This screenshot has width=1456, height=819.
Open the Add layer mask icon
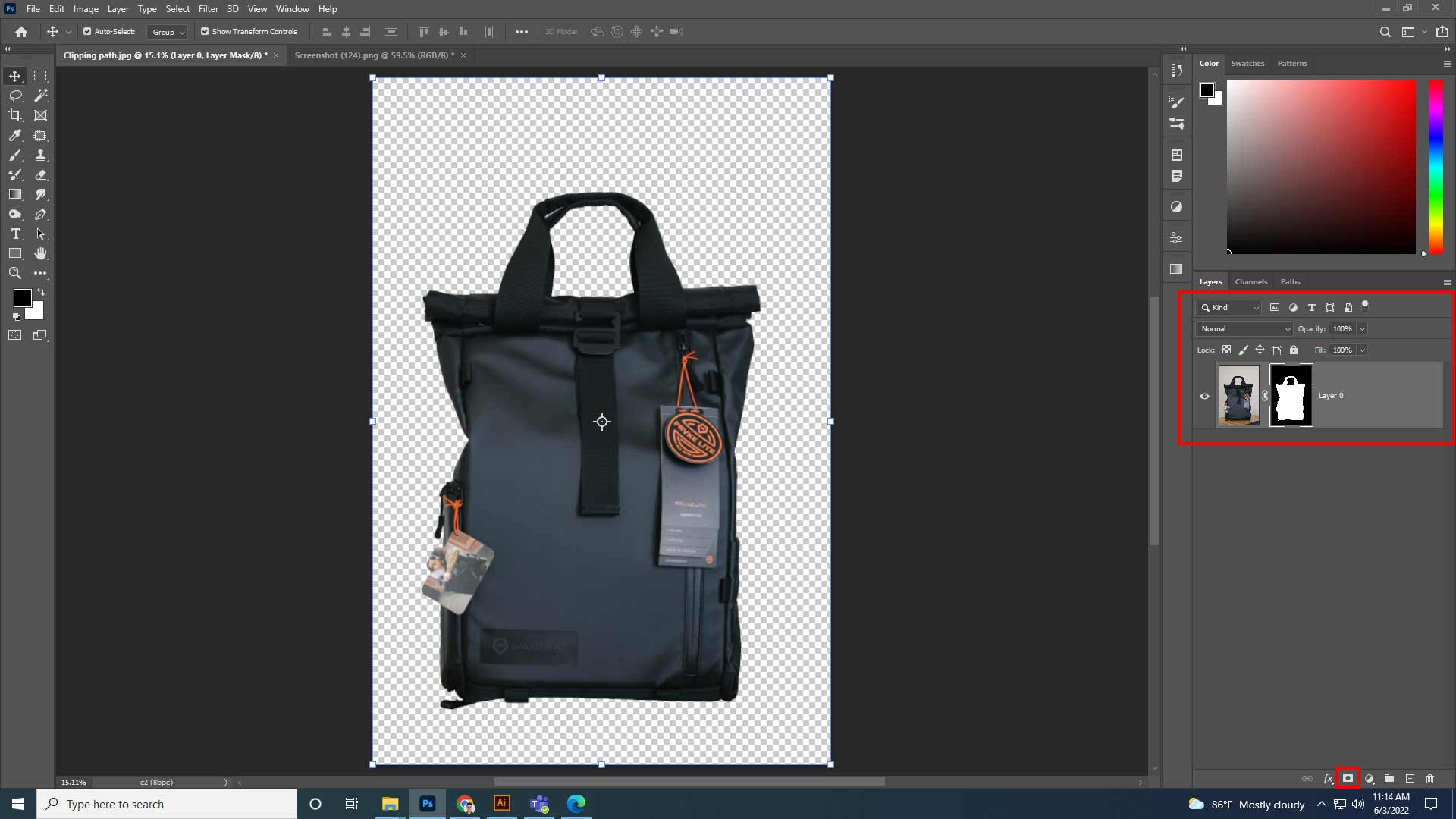[x=1348, y=779]
